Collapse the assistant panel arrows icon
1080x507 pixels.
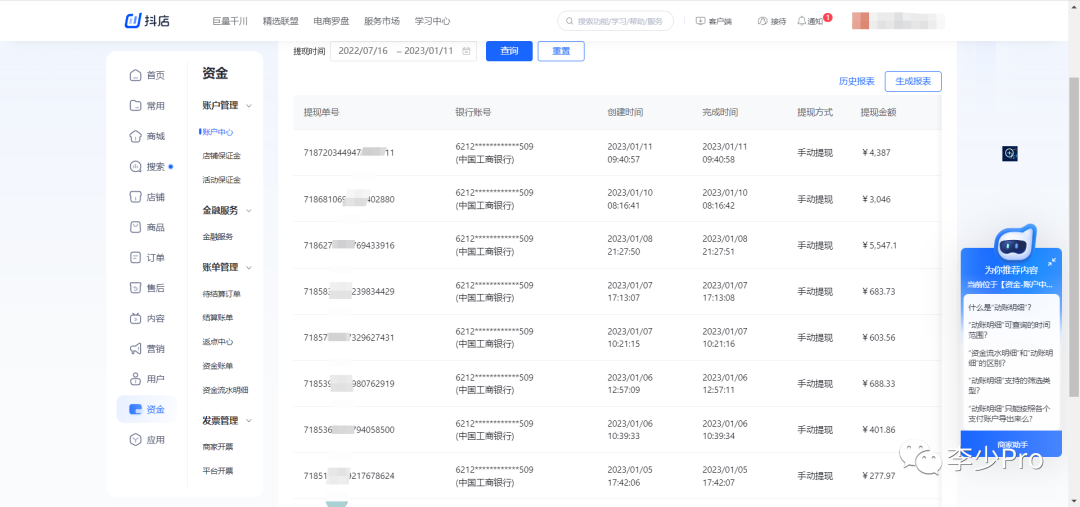1052,262
